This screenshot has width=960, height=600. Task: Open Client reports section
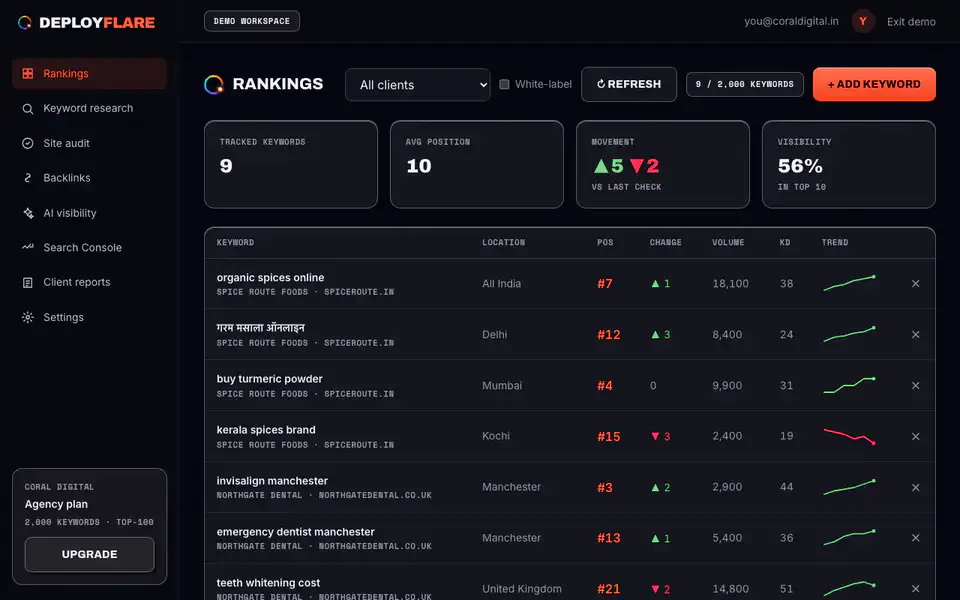pos(89,282)
